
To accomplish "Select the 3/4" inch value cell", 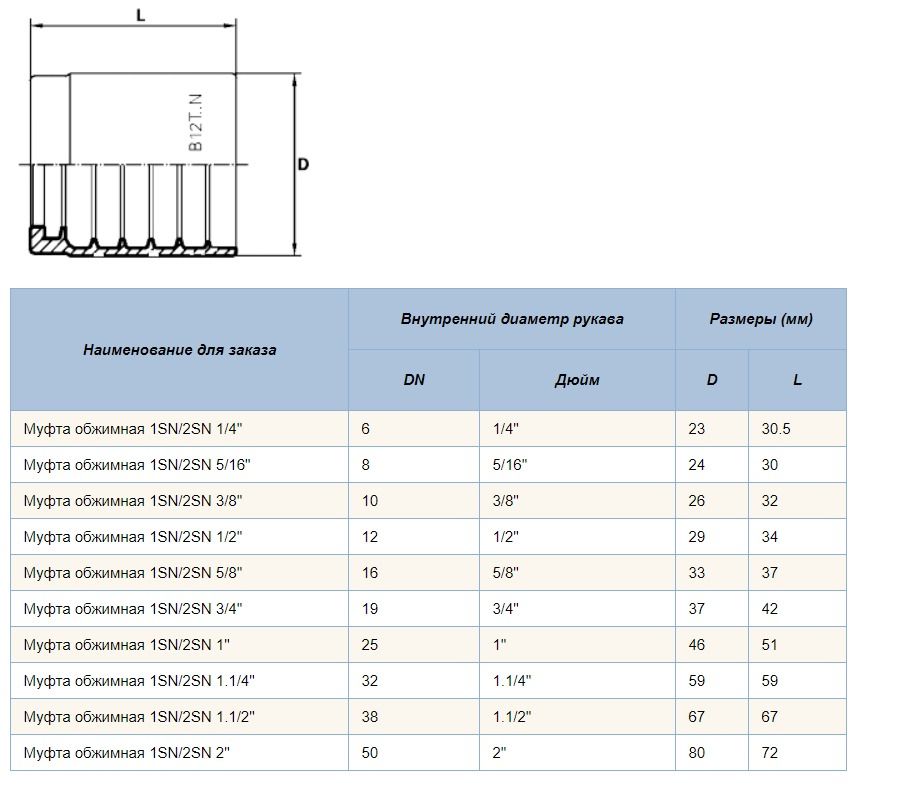I will [577, 609].
